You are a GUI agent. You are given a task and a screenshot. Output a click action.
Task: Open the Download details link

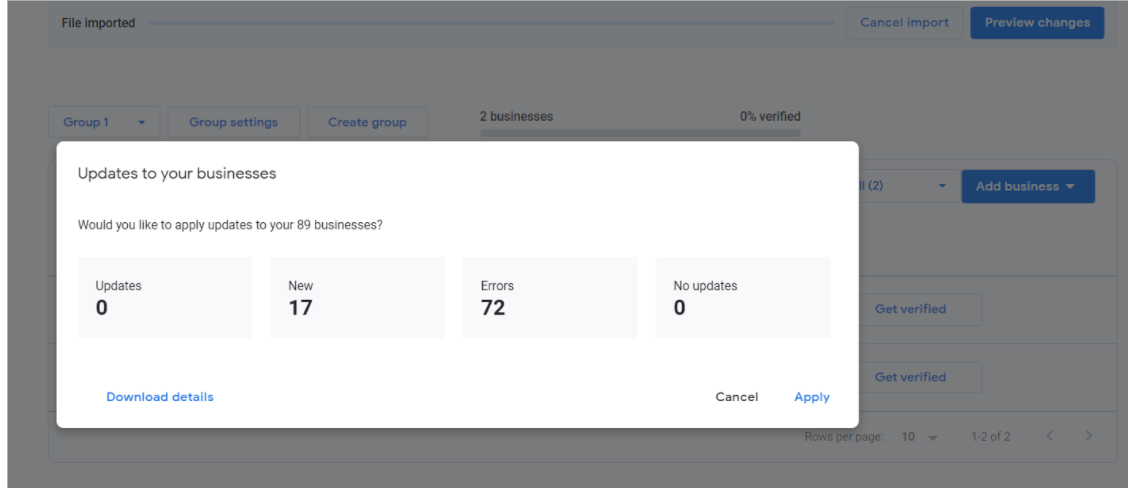click(x=160, y=397)
